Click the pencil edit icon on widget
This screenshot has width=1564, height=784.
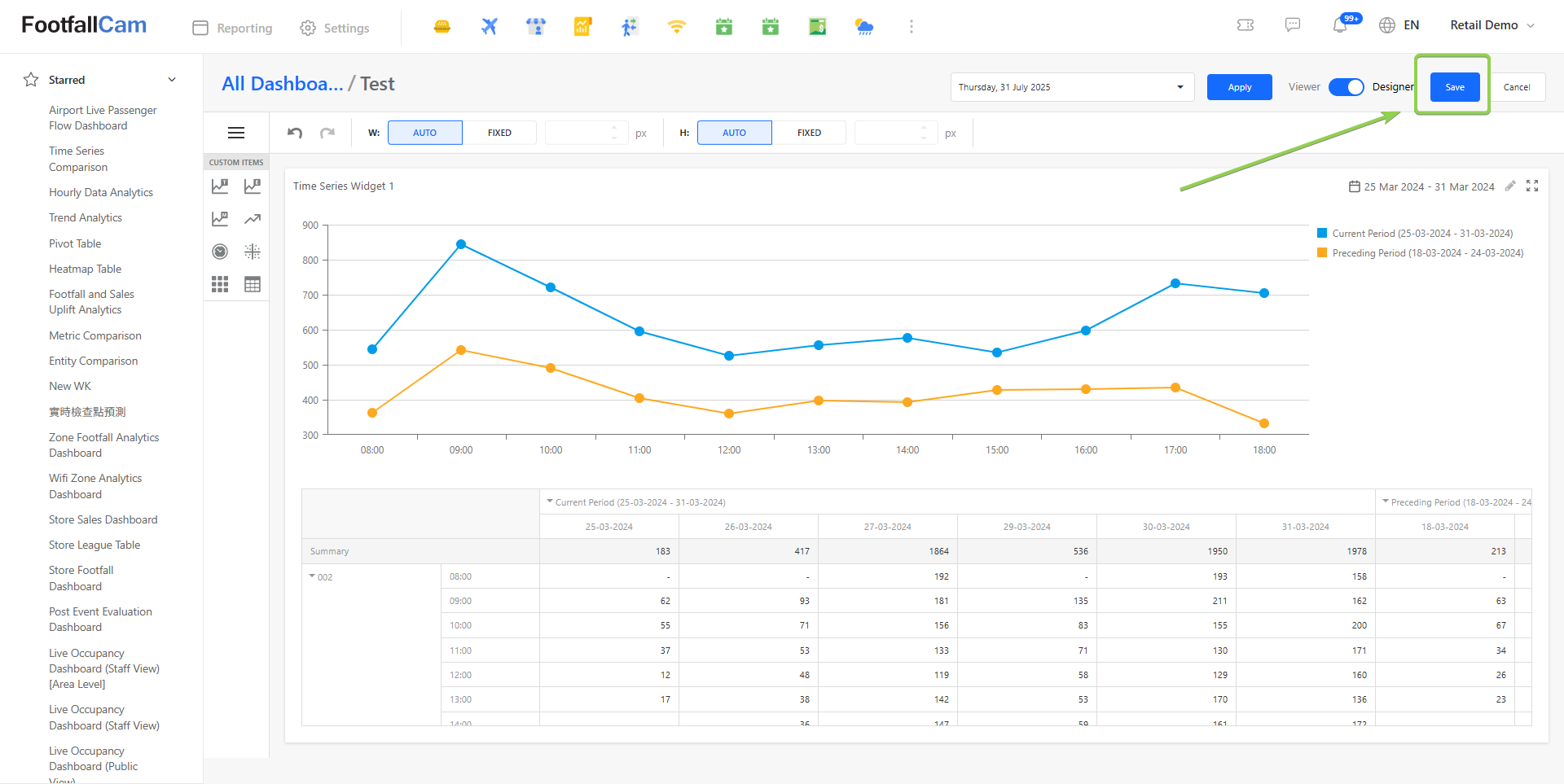coord(1509,186)
